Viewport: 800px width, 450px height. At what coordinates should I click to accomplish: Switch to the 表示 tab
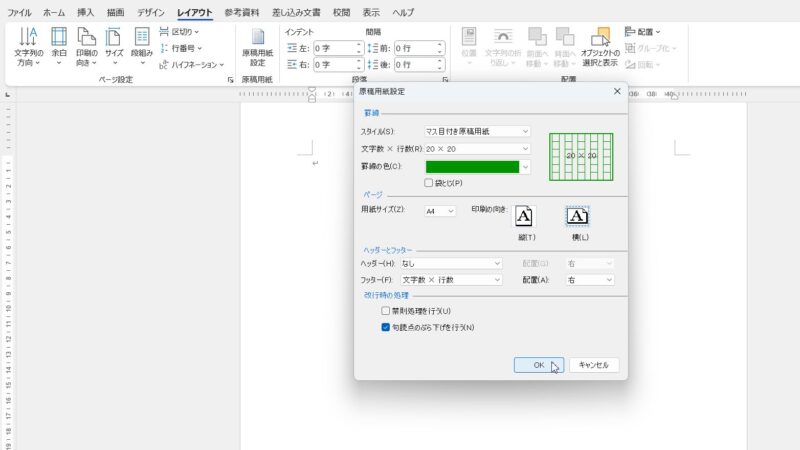(371, 12)
